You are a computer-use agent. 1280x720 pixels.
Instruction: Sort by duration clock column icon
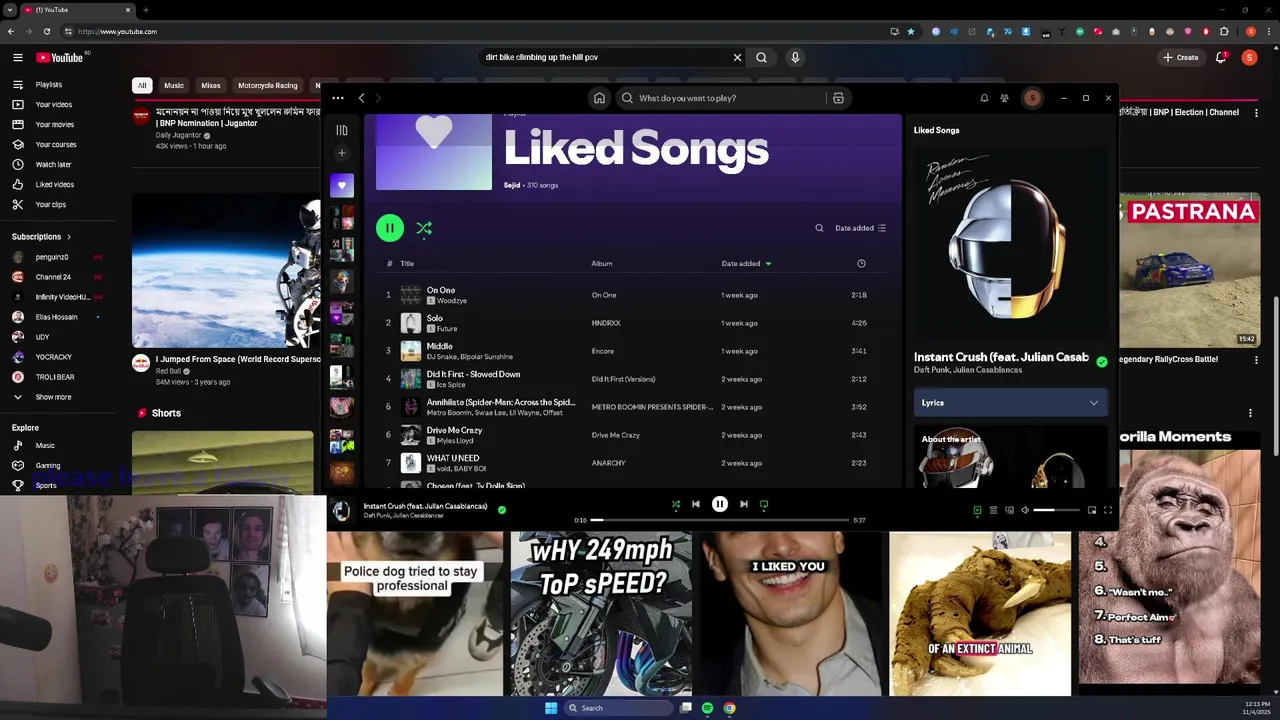coord(861,264)
